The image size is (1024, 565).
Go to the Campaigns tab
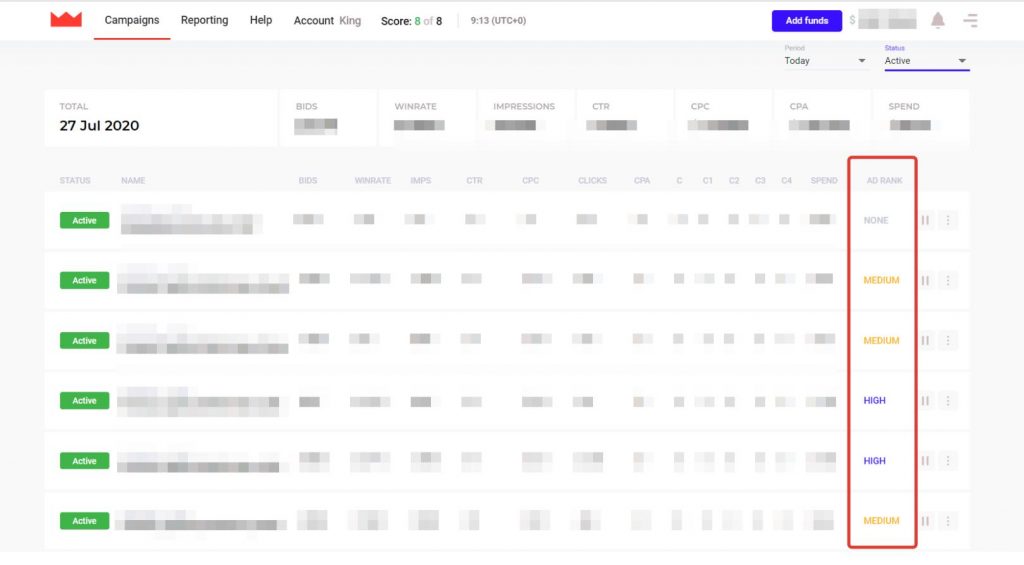pos(132,20)
